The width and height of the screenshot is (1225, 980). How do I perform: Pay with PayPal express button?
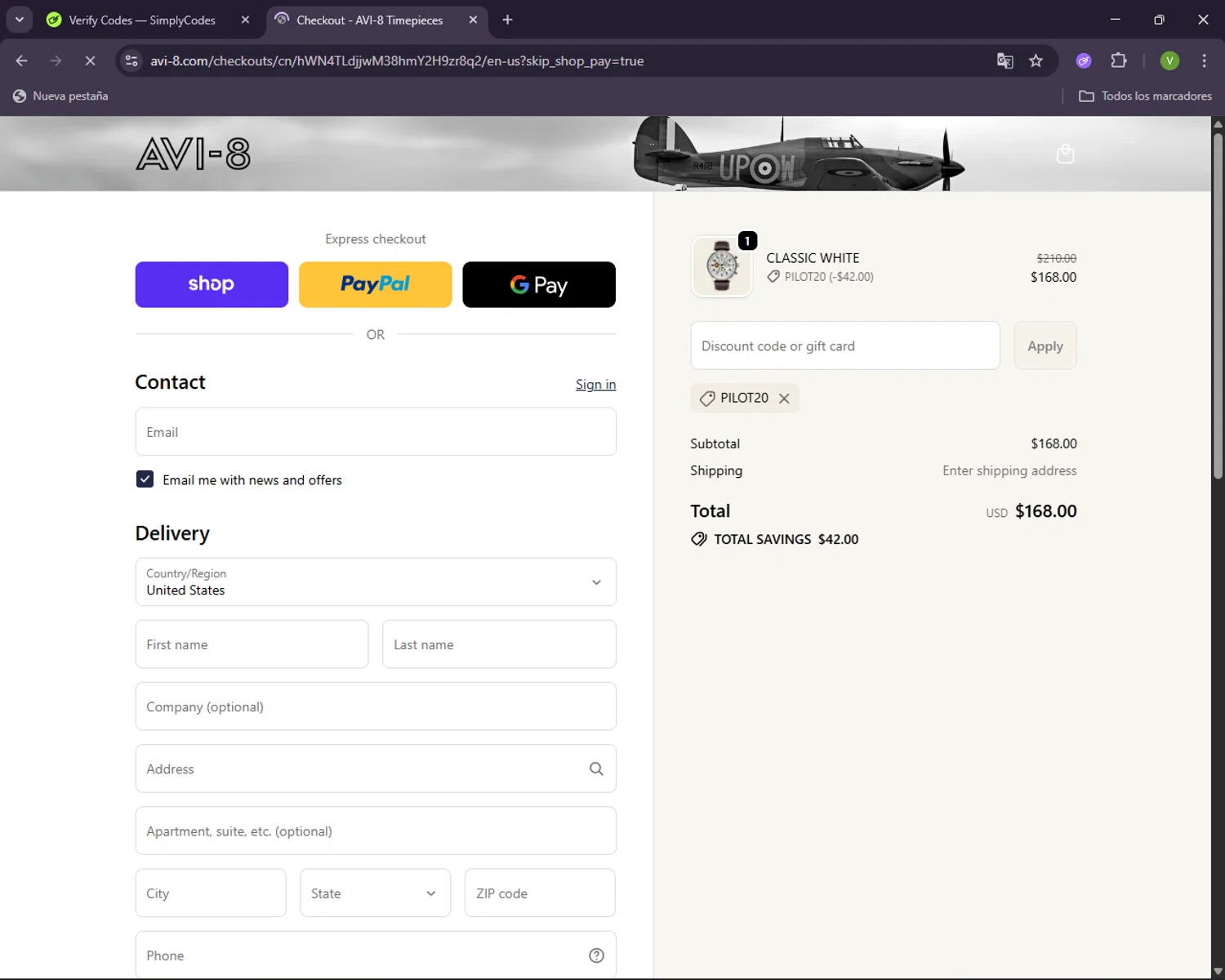tap(375, 284)
